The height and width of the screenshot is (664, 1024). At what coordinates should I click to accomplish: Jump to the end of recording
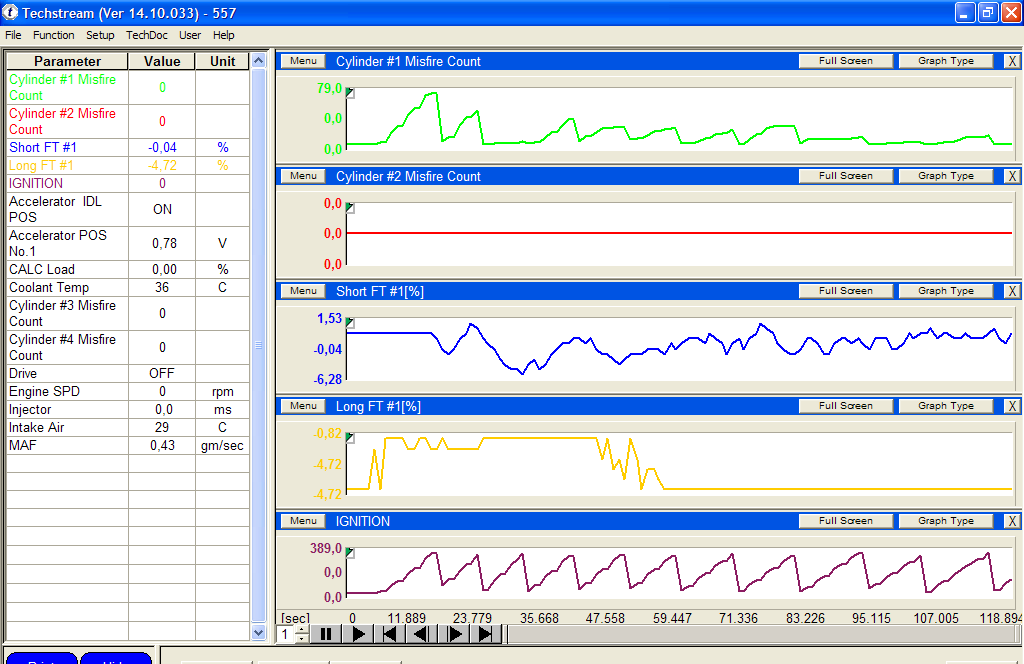486,634
